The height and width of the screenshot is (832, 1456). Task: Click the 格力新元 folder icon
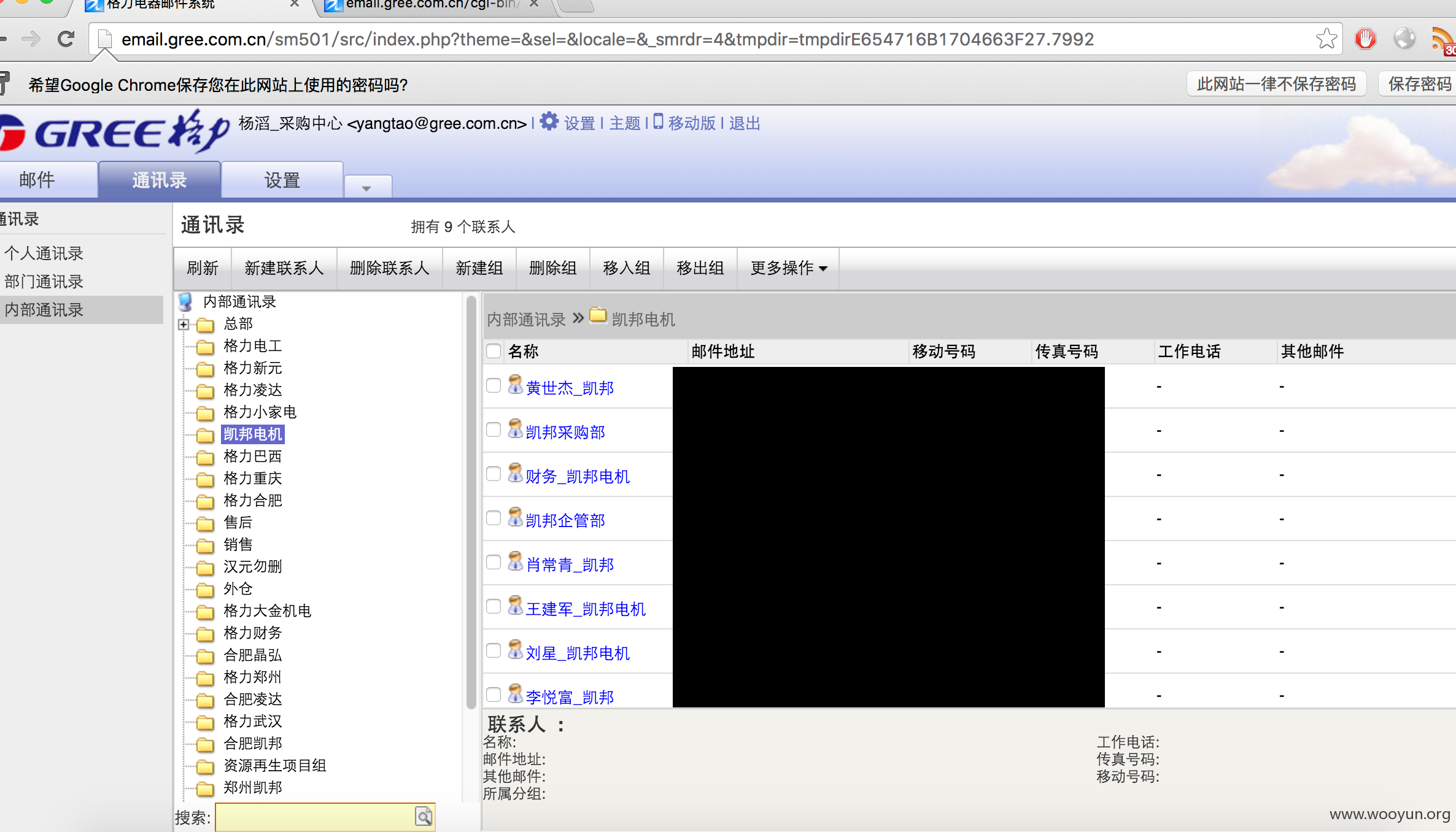[x=205, y=369]
